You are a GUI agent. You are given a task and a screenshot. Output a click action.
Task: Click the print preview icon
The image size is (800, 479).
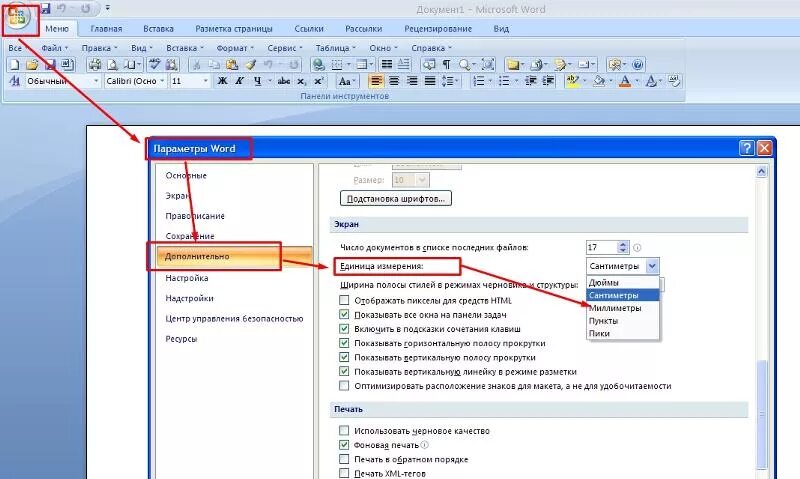pyautogui.click(x=112, y=65)
